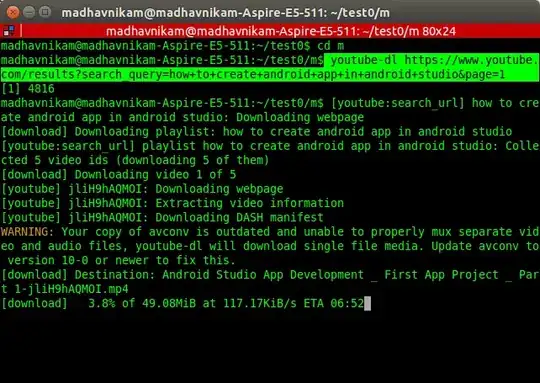Click the line ending 'Downloading webpage' after android studio
540x383 pixels.
[x=182, y=117]
